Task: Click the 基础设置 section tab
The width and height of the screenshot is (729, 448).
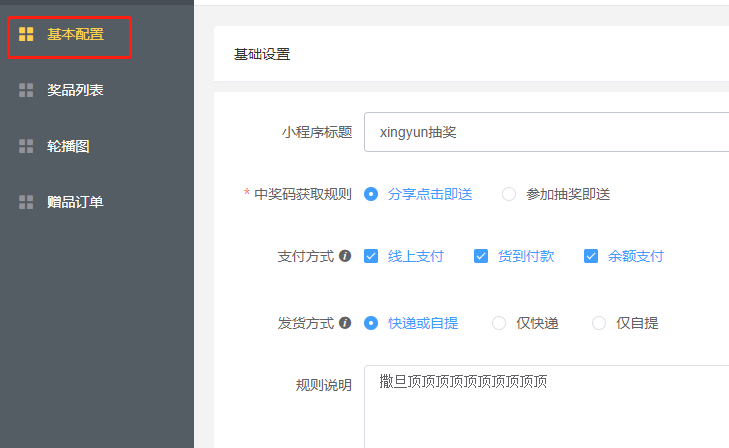Action: click(x=262, y=54)
